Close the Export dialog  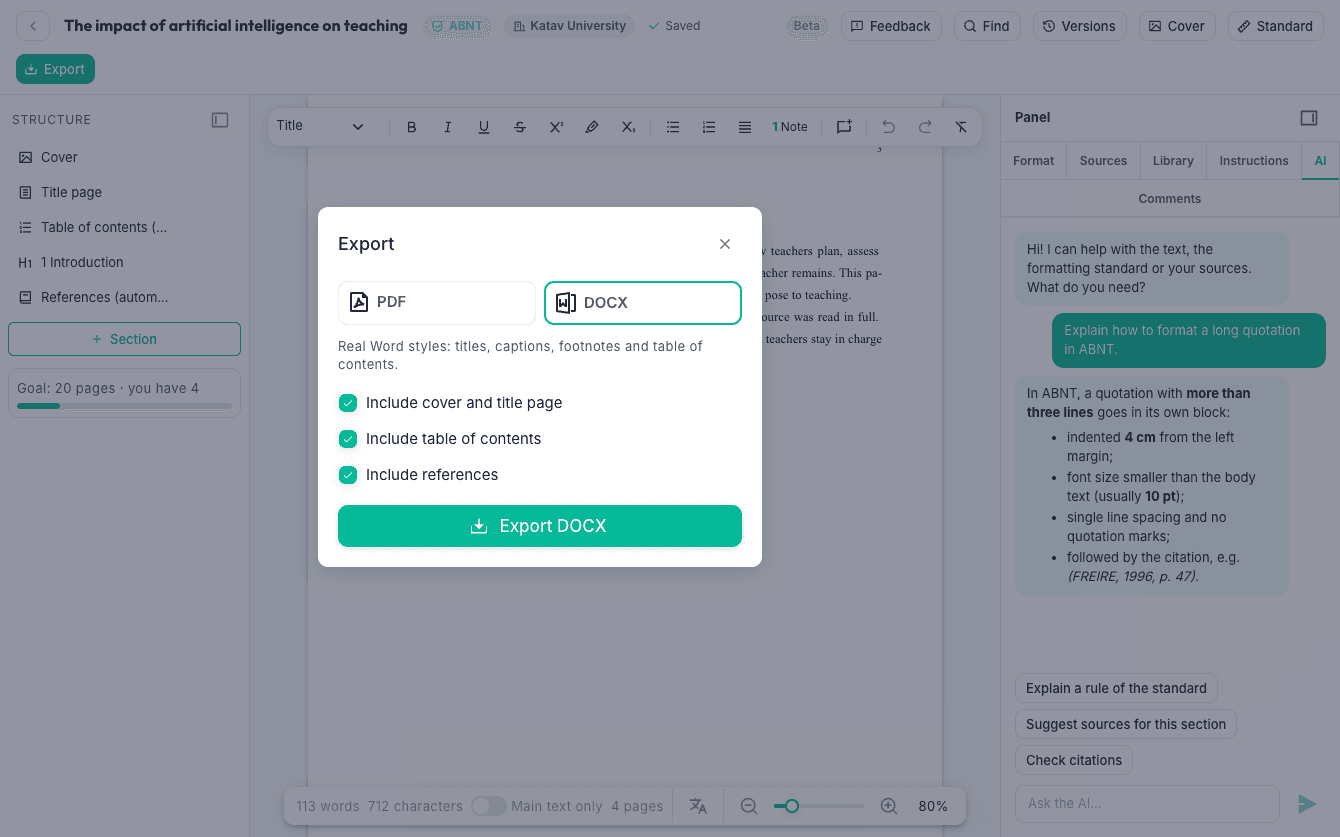725,244
